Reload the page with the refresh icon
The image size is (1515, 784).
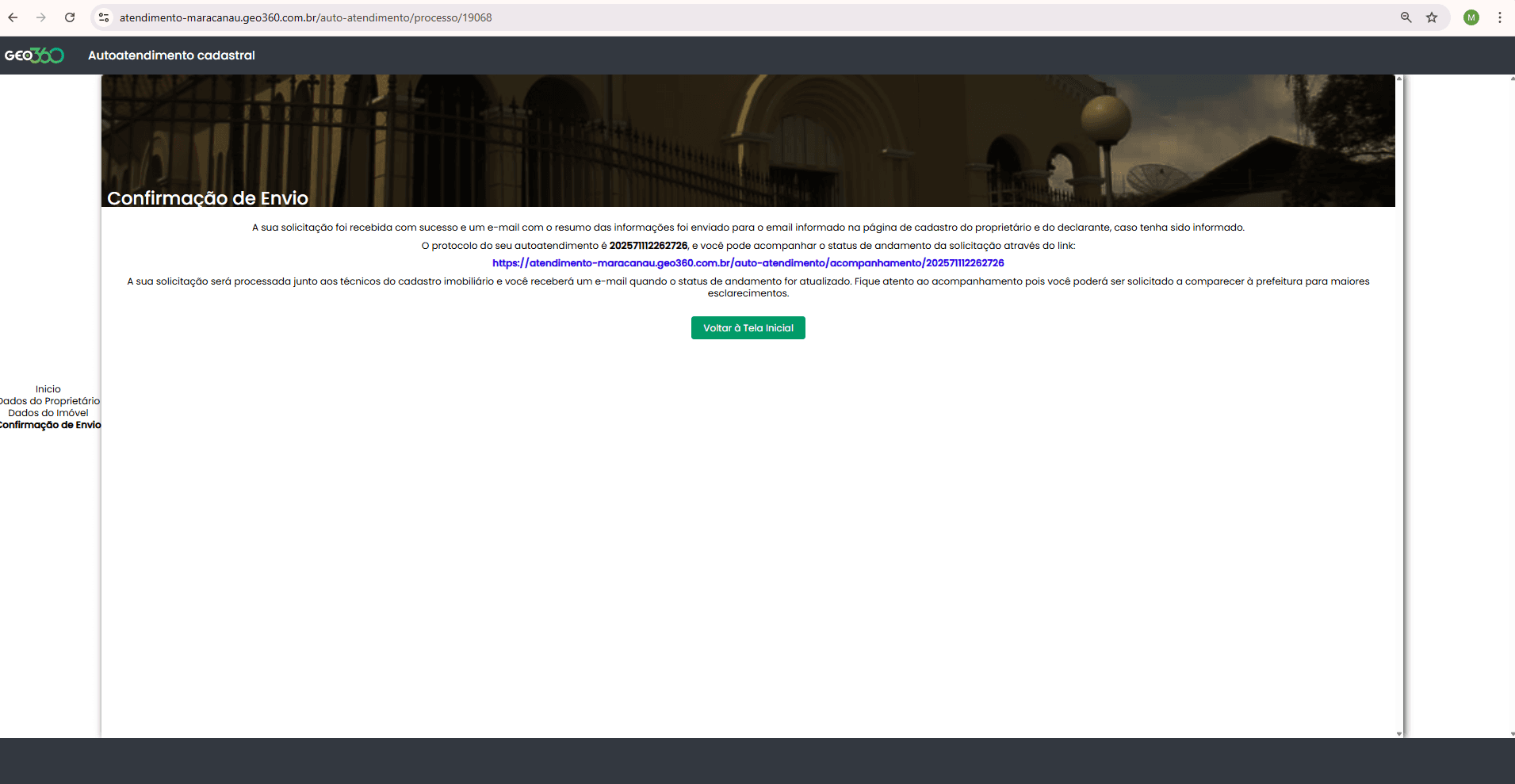tap(70, 17)
